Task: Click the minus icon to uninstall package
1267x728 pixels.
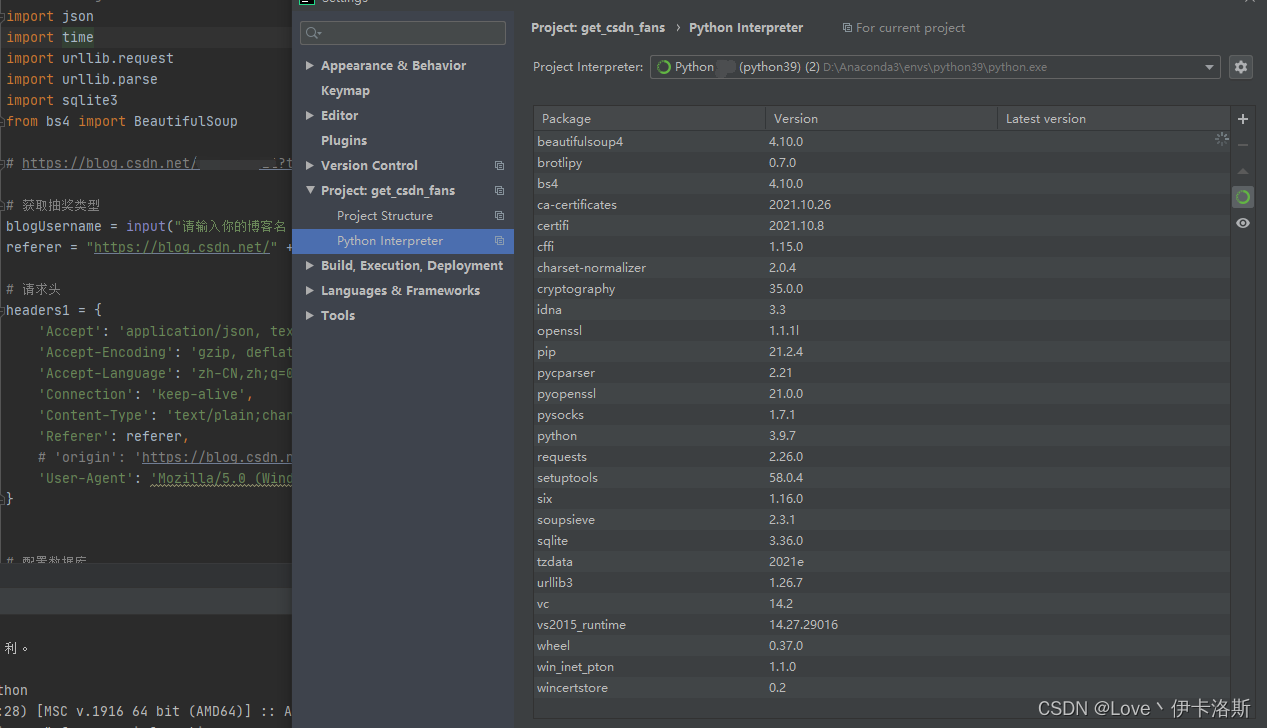Action: 1243,145
